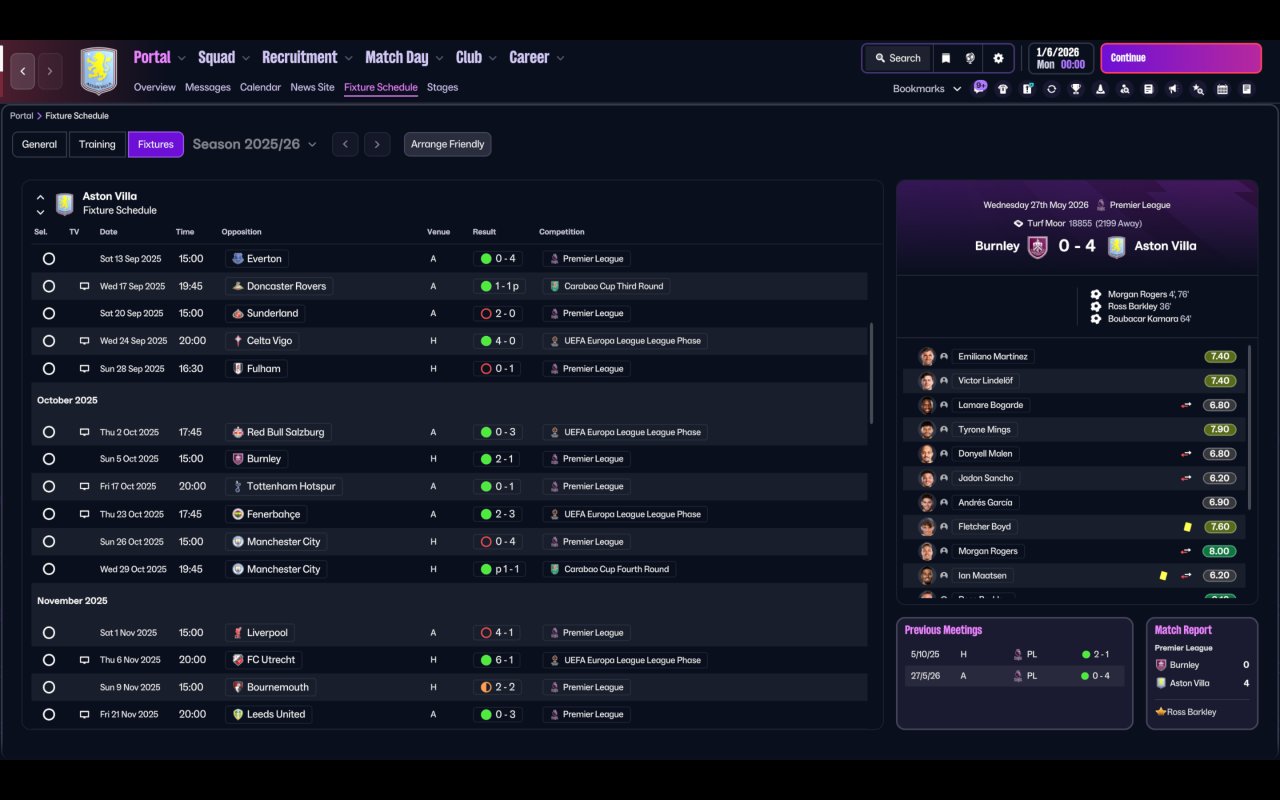1280x800 pixels.
Task: Open the settings gear icon
Action: [998, 58]
